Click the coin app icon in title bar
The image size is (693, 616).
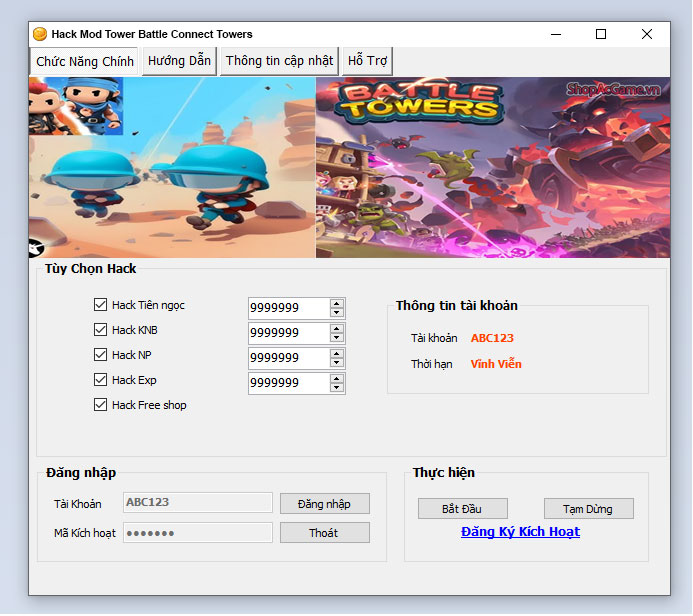[40, 34]
